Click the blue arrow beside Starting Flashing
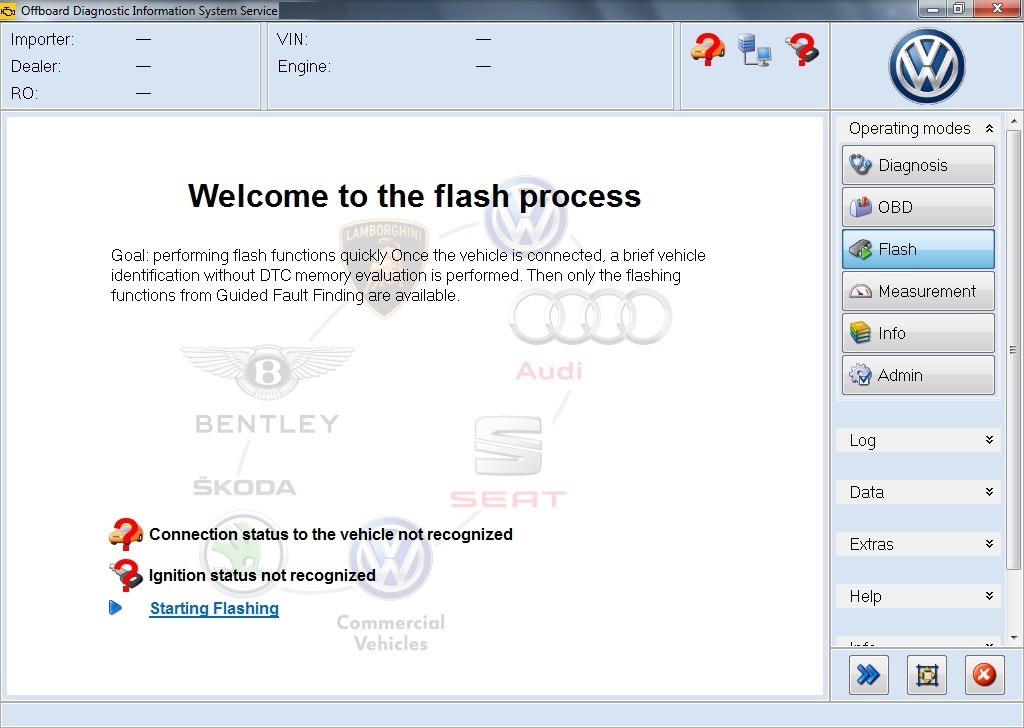The height and width of the screenshot is (728, 1024). (x=116, y=607)
